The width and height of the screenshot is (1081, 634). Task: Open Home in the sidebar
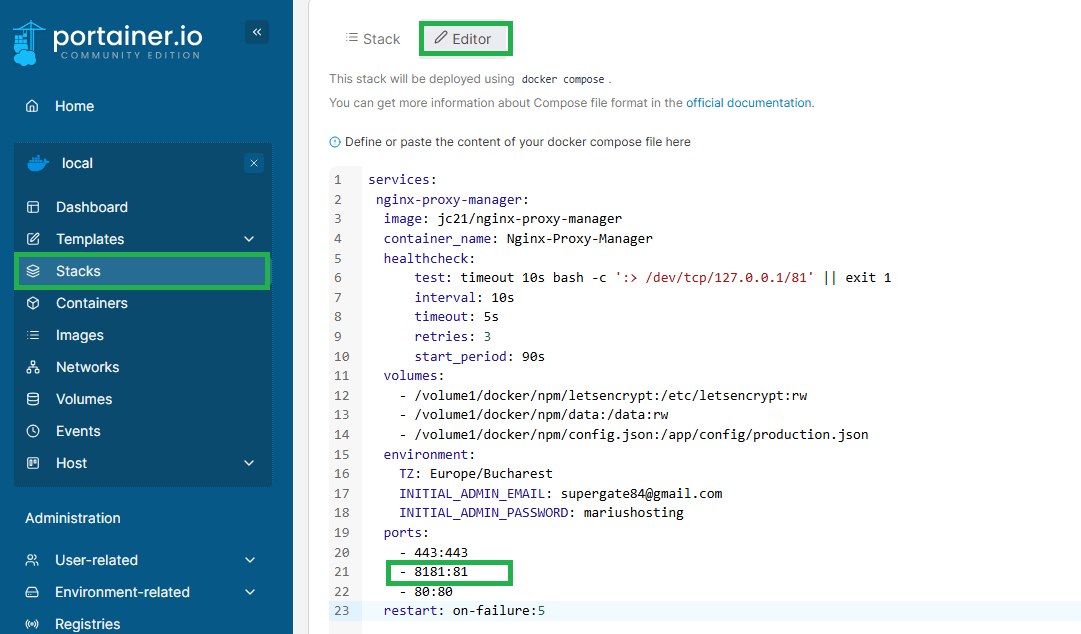click(74, 106)
